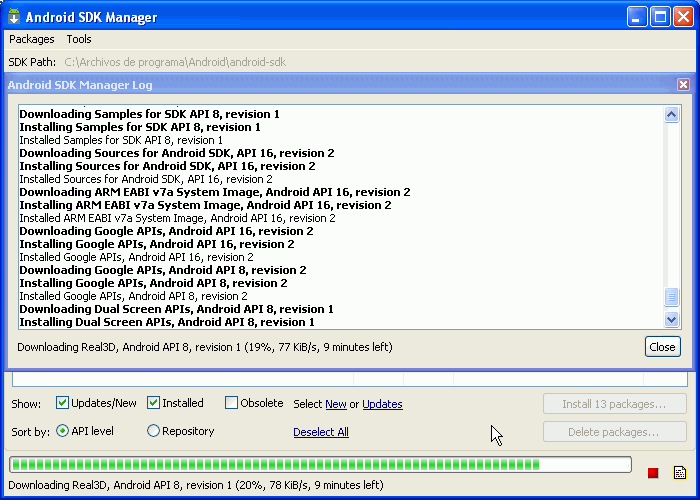This screenshot has width=700, height=500.
Task: Open the Tools menu
Action: [x=79, y=39]
